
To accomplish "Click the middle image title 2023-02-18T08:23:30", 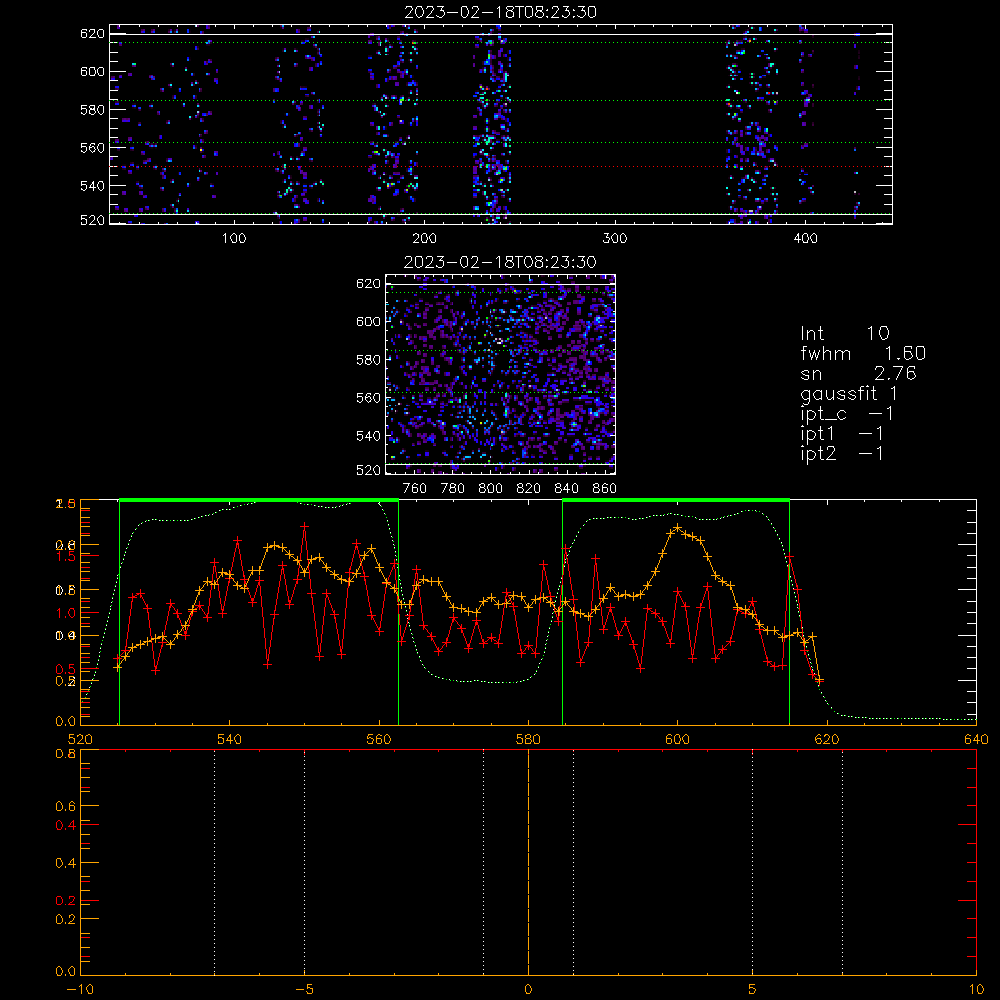I will [501, 262].
